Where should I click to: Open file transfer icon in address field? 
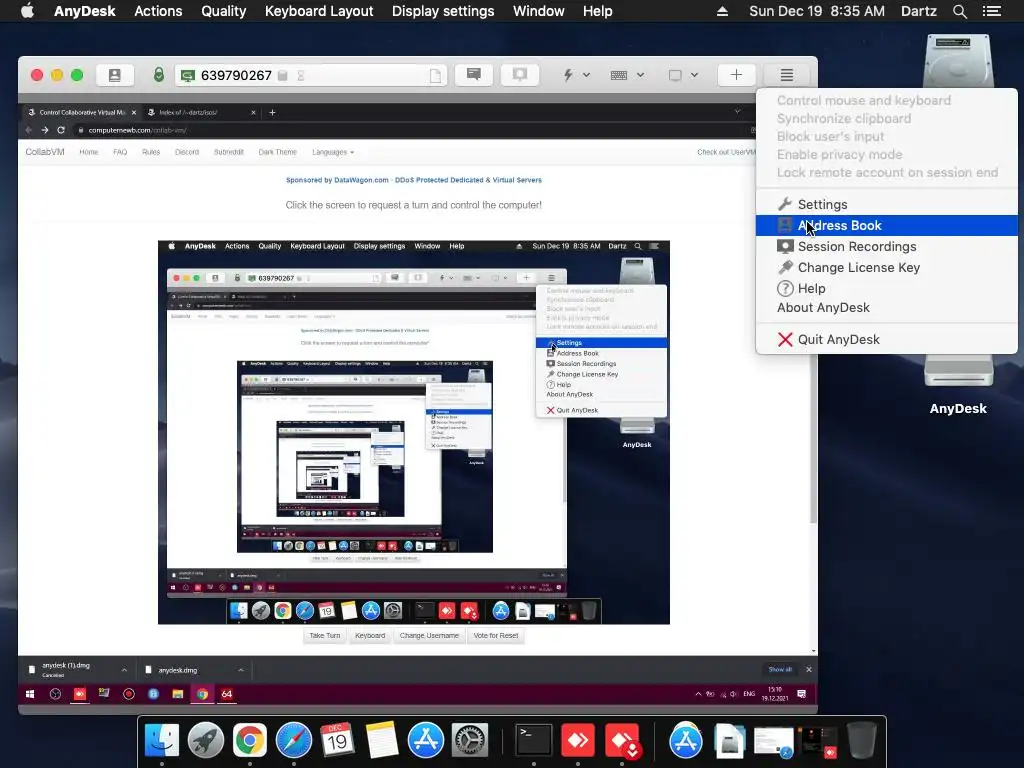pyautogui.click(x=435, y=76)
